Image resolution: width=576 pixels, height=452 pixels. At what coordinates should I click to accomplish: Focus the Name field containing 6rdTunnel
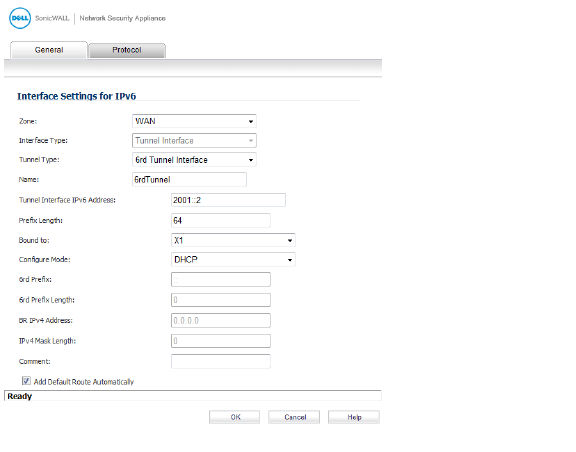coord(189,180)
